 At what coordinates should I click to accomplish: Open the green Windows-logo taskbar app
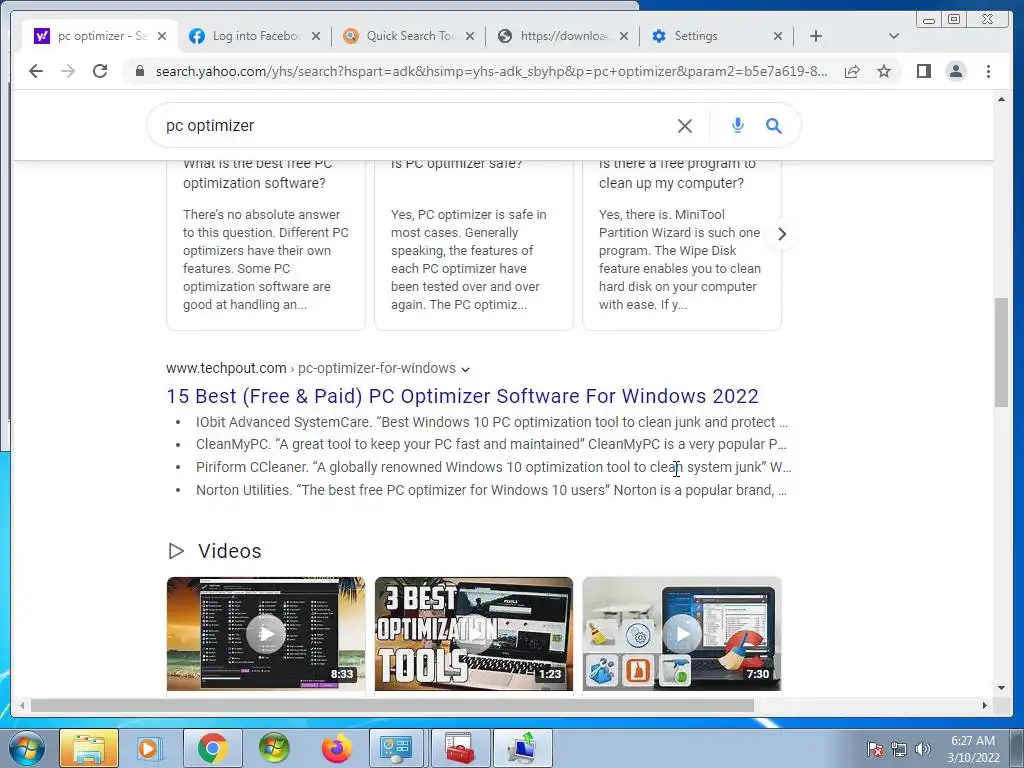click(x=274, y=748)
